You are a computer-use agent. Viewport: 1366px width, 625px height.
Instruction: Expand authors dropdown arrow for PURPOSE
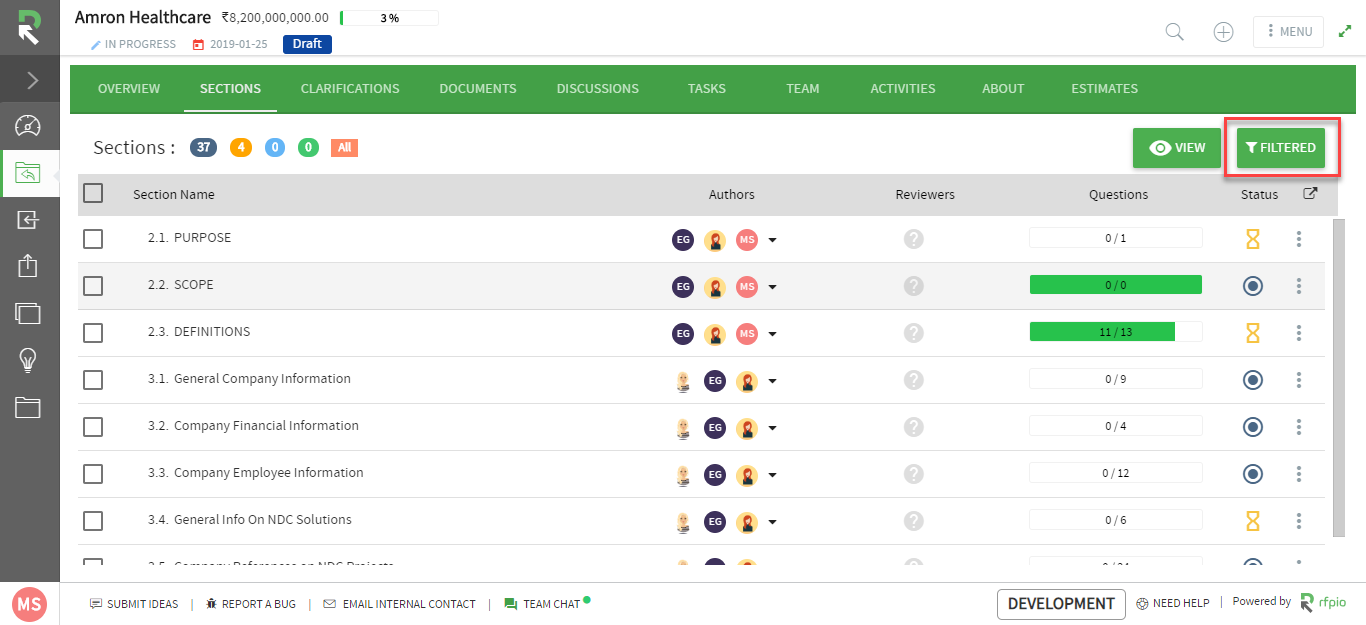(772, 241)
